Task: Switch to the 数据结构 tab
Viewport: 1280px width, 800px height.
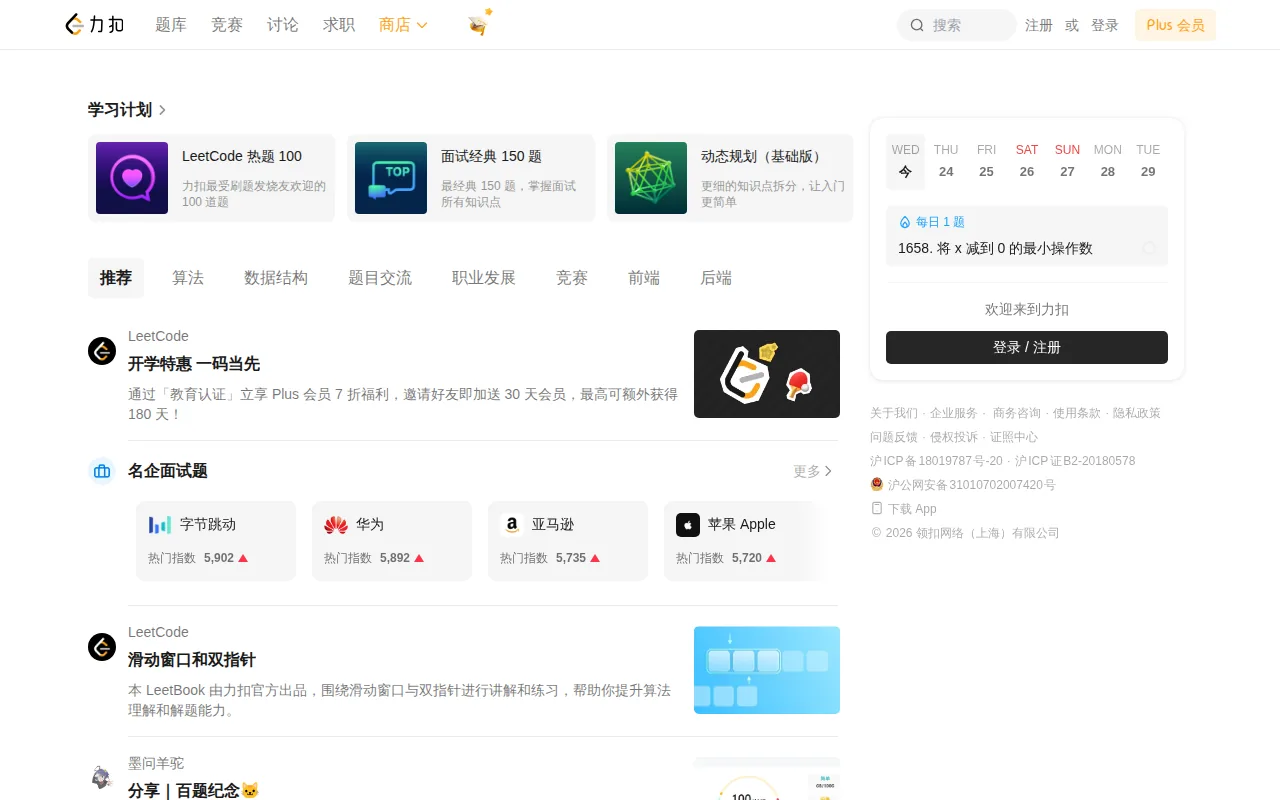Action: pyautogui.click(x=276, y=278)
